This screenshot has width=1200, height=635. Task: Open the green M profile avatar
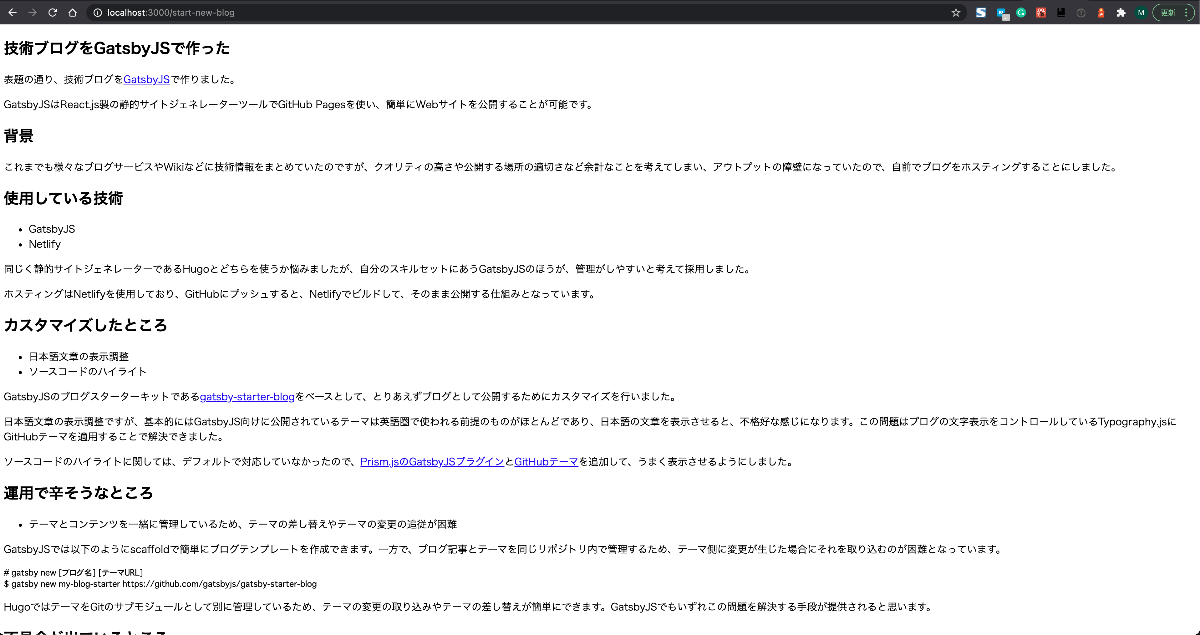click(1141, 13)
